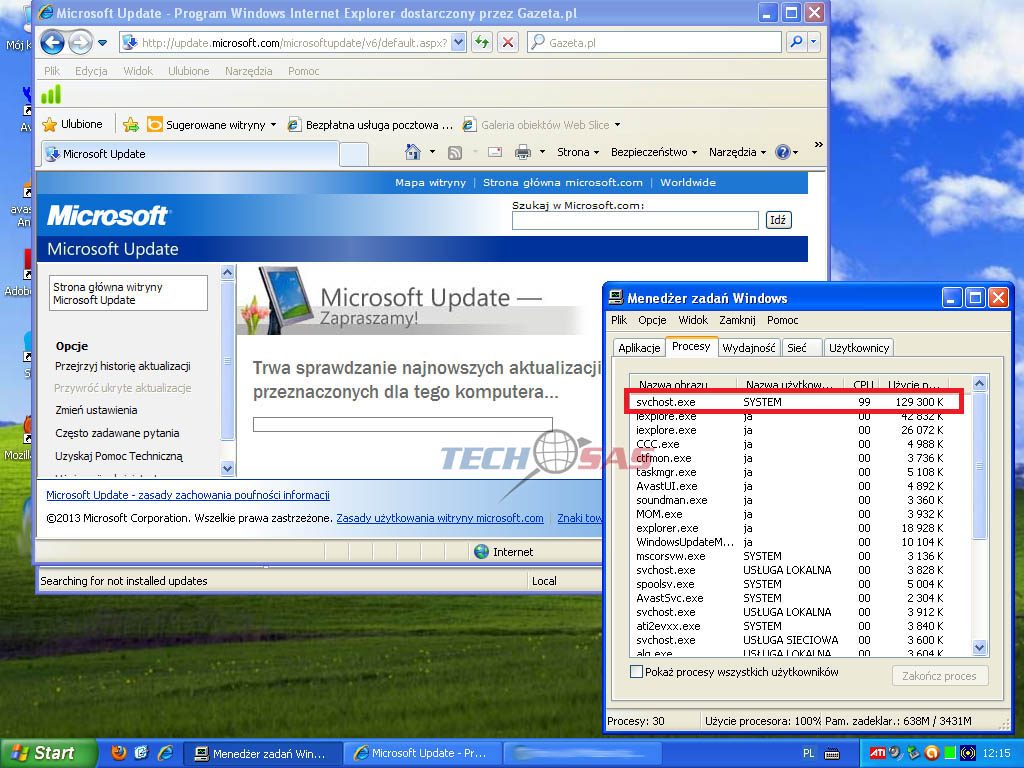The image size is (1024, 768).
Task: Switch to Menedżer zadań taskbar button
Action: pyautogui.click(x=261, y=754)
